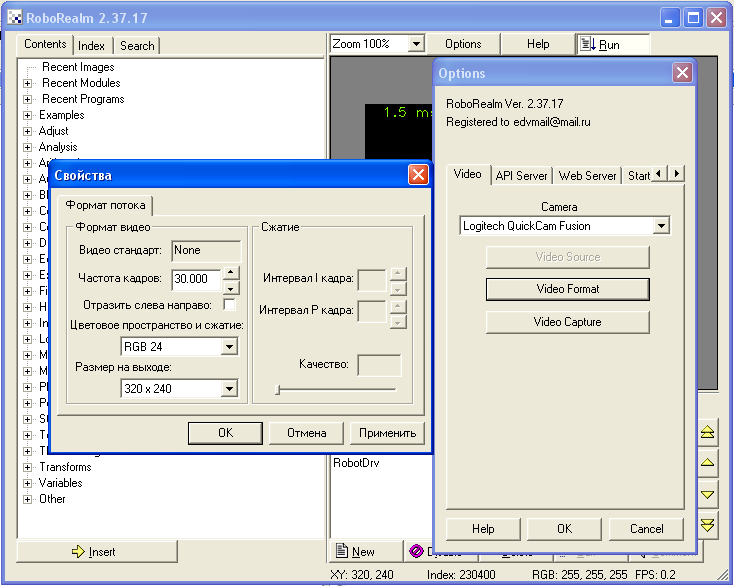Open the 320 x 240 output size dropdown
The image size is (734, 586).
pyautogui.click(x=229, y=389)
